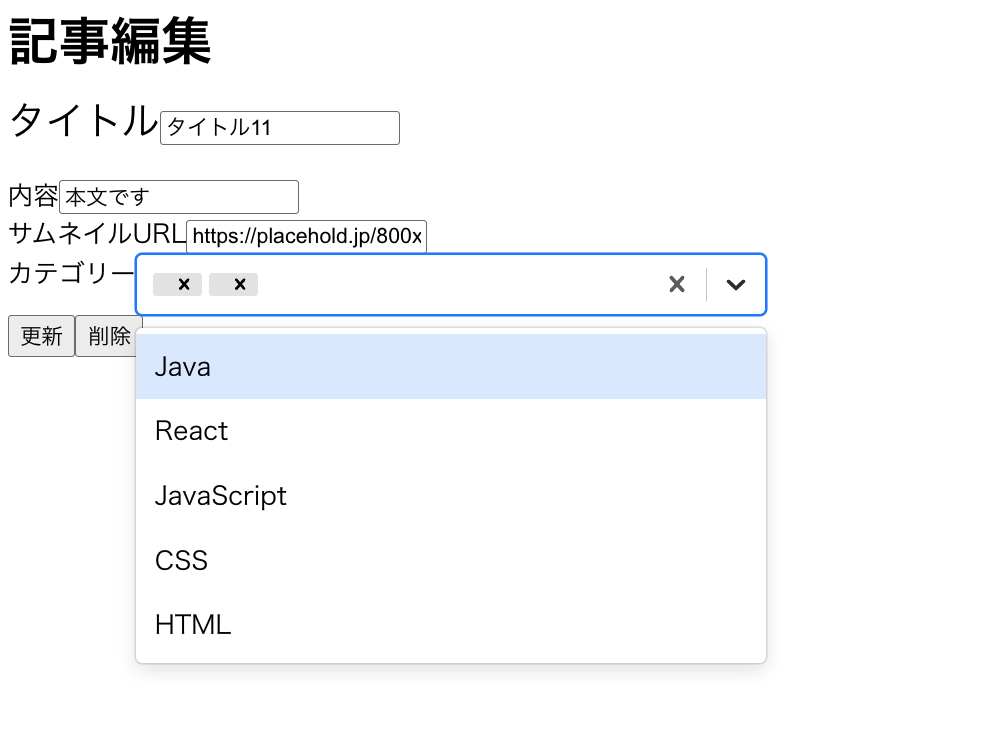Image resolution: width=995 pixels, height=732 pixels.
Task: Clear all selected categories using the large × icon
Action: (676, 284)
